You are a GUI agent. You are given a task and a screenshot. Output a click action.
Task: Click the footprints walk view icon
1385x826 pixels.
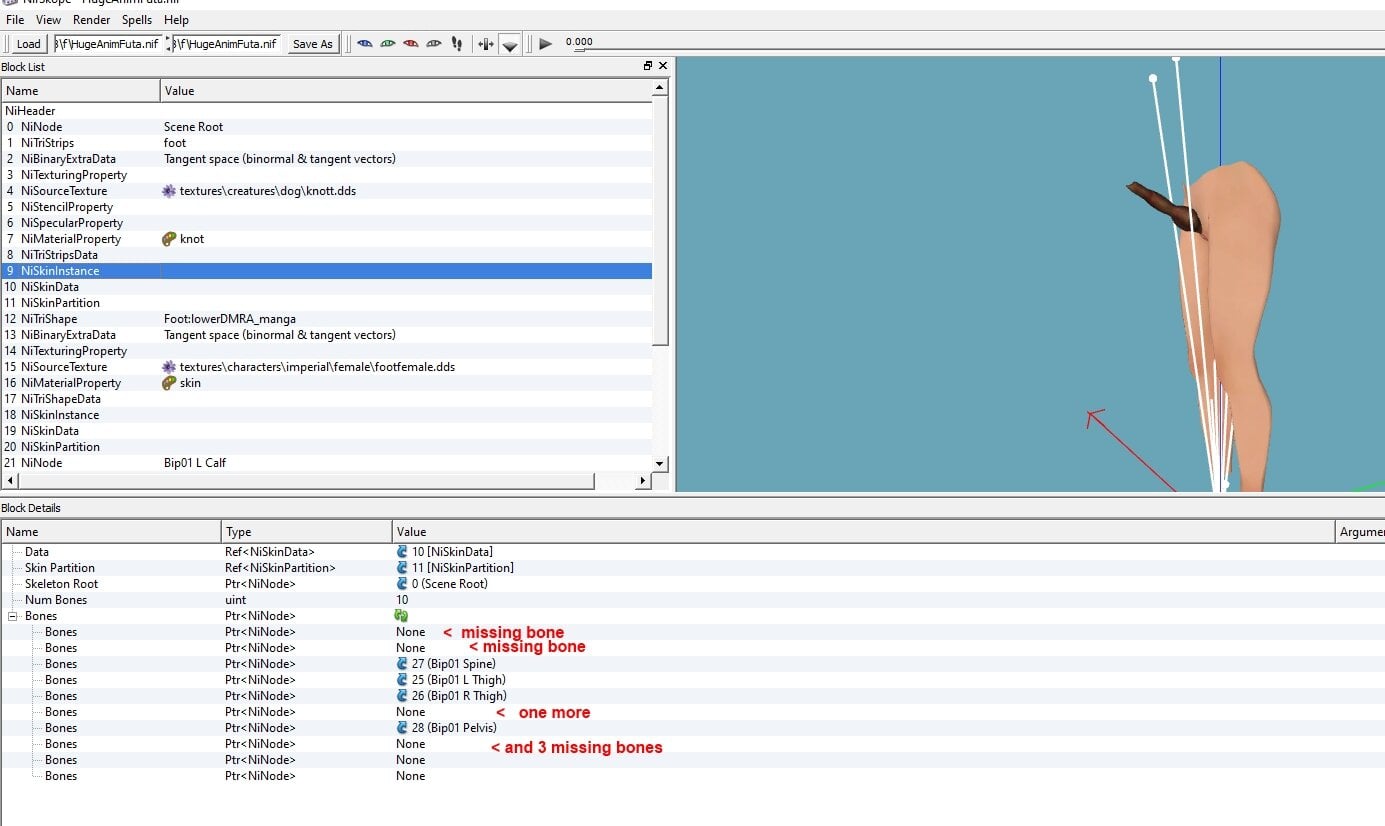457,44
